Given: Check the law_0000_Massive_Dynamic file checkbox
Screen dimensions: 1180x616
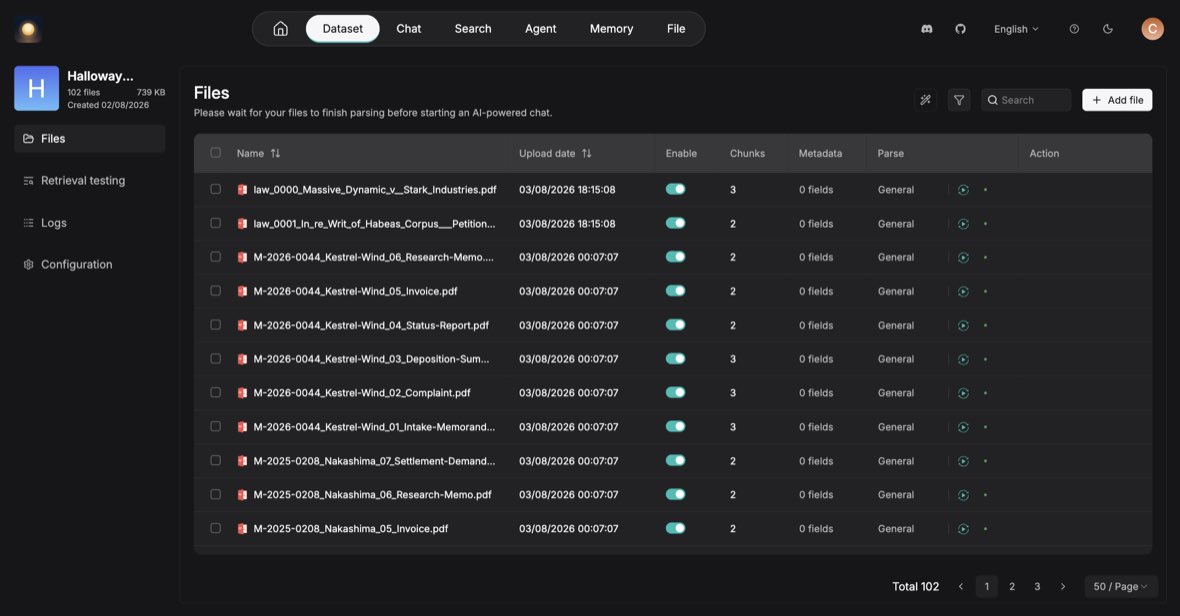Looking at the screenshot, I should pyautogui.click(x=215, y=189).
